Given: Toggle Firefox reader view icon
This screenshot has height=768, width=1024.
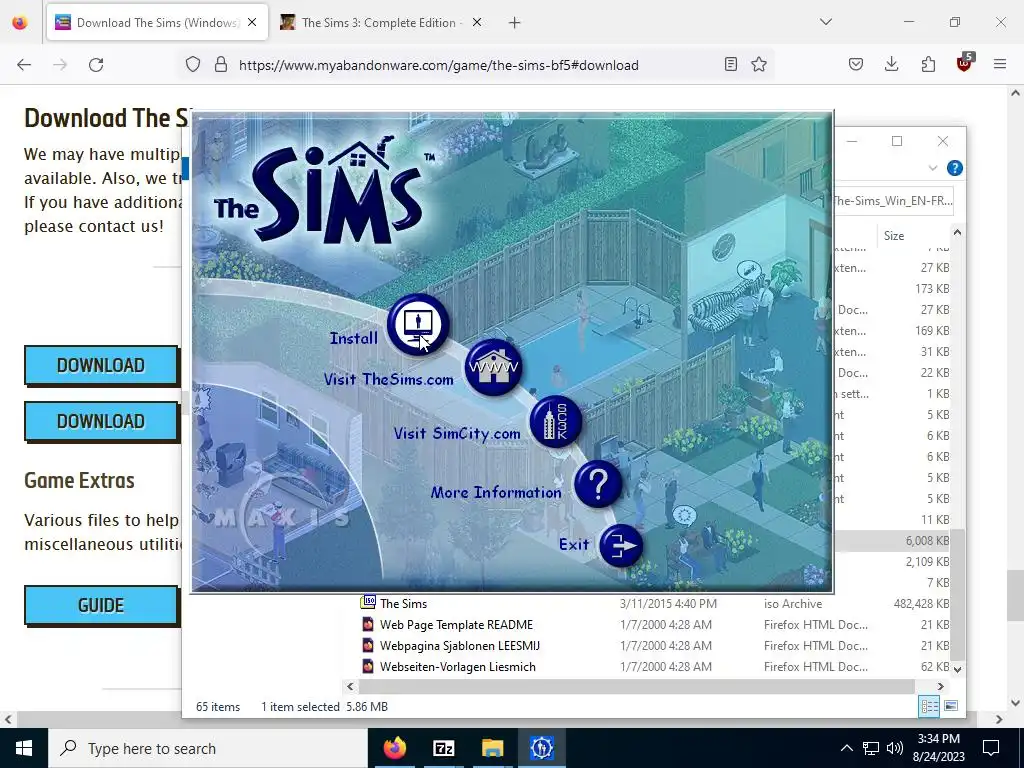Looking at the screenshot, I should tap(731, 64).
